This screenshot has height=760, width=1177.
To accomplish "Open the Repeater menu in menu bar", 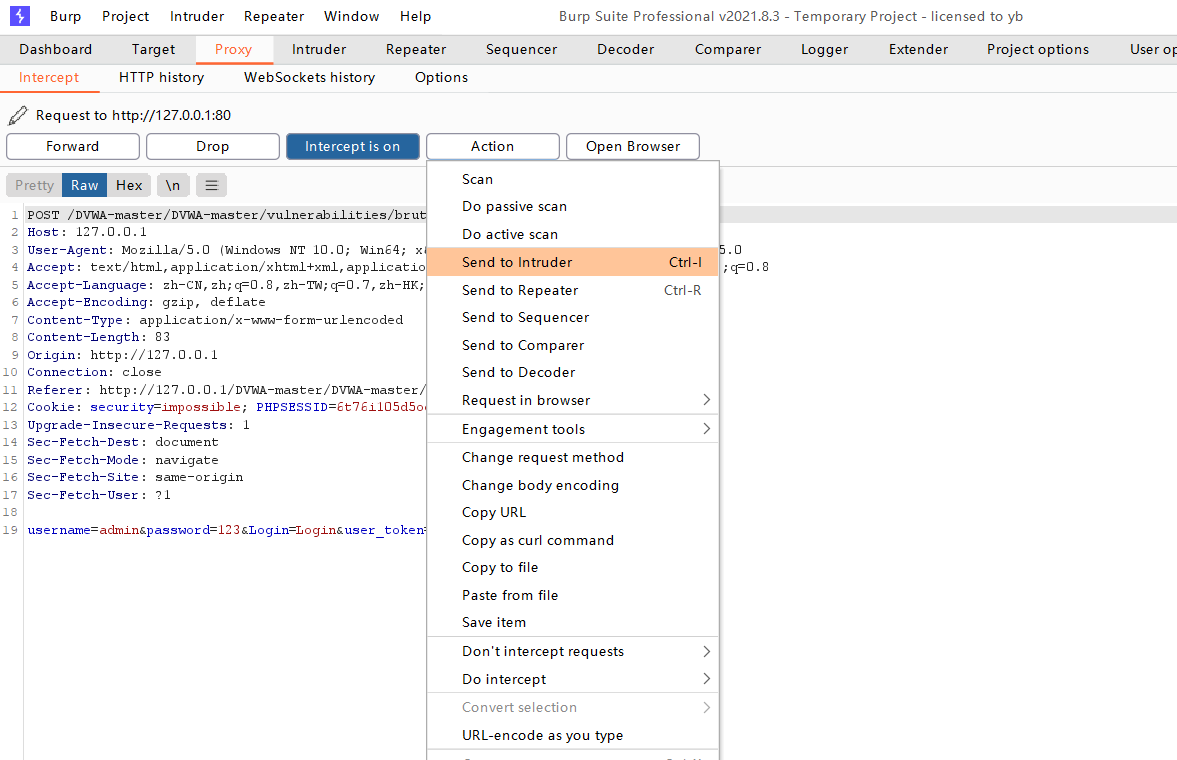I will point(274,17).
